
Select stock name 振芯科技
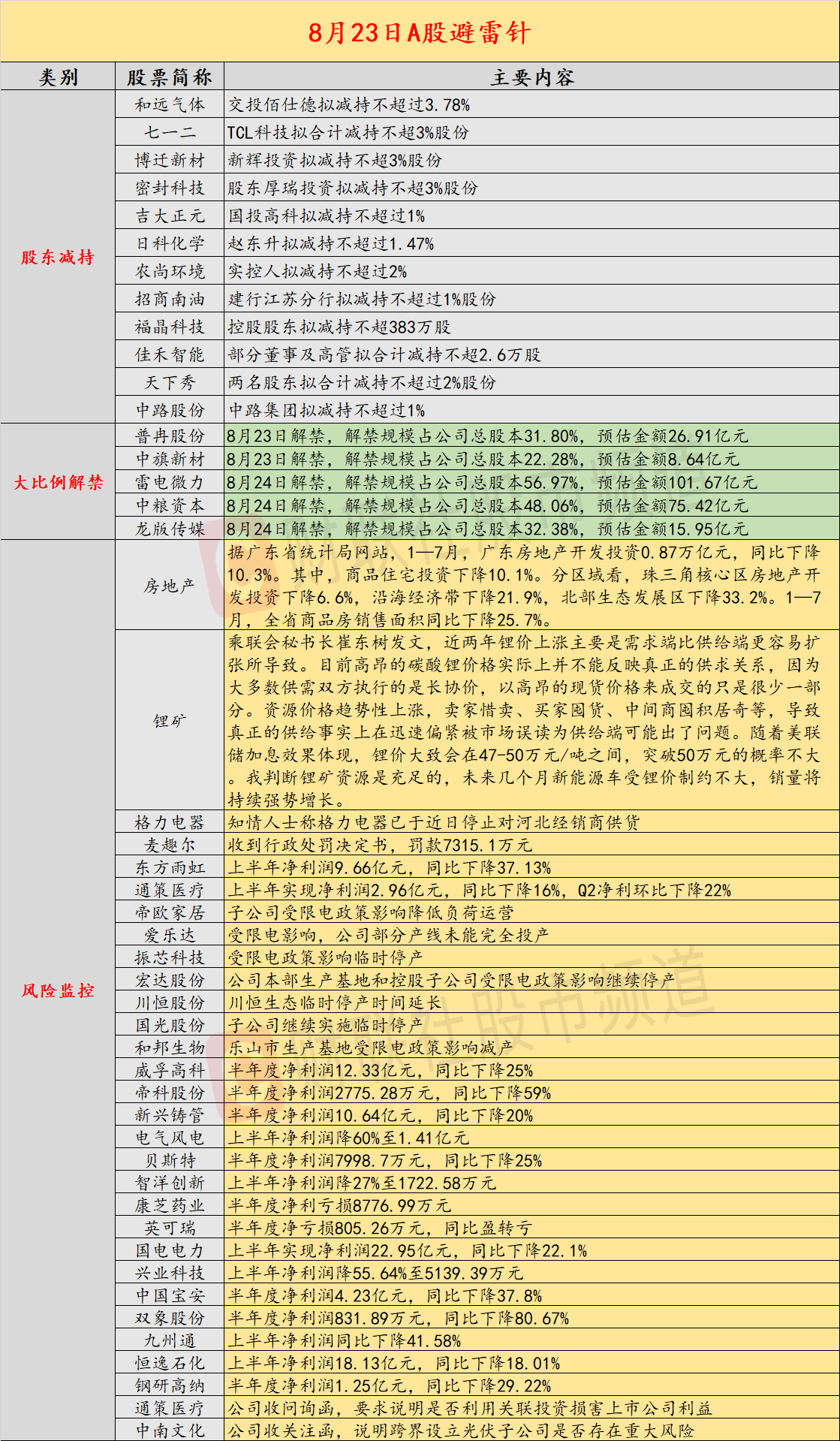tap(170, 958)
